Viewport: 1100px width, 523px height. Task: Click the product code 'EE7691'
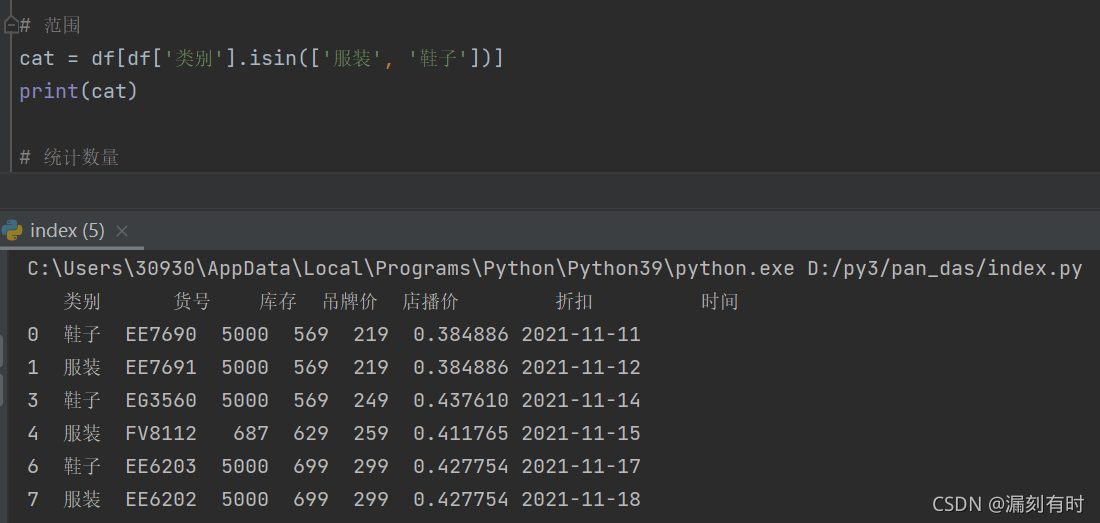coord(161,367)
